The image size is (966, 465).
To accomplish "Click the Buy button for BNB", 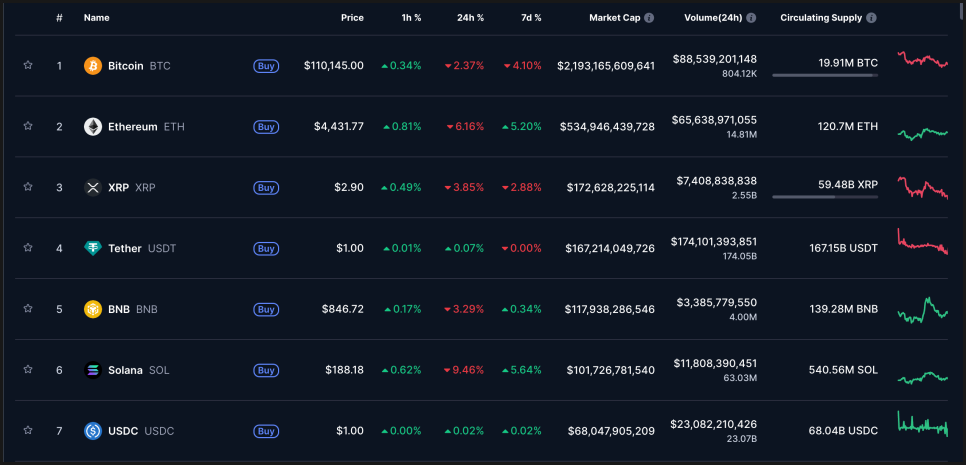I will (x=266, y=309).
